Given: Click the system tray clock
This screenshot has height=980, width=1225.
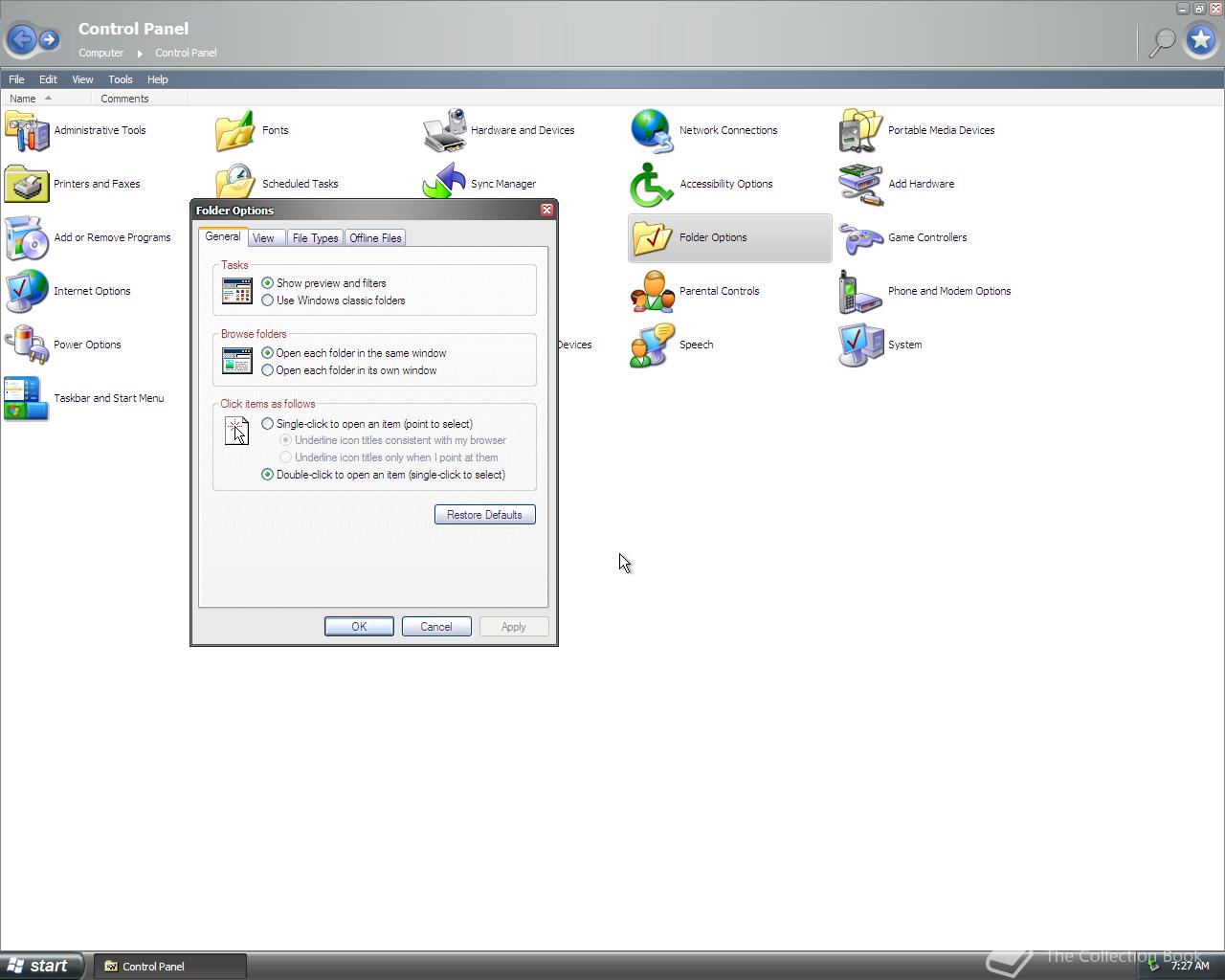Looking at the screenshot, I should click(x=1190, y=966).
